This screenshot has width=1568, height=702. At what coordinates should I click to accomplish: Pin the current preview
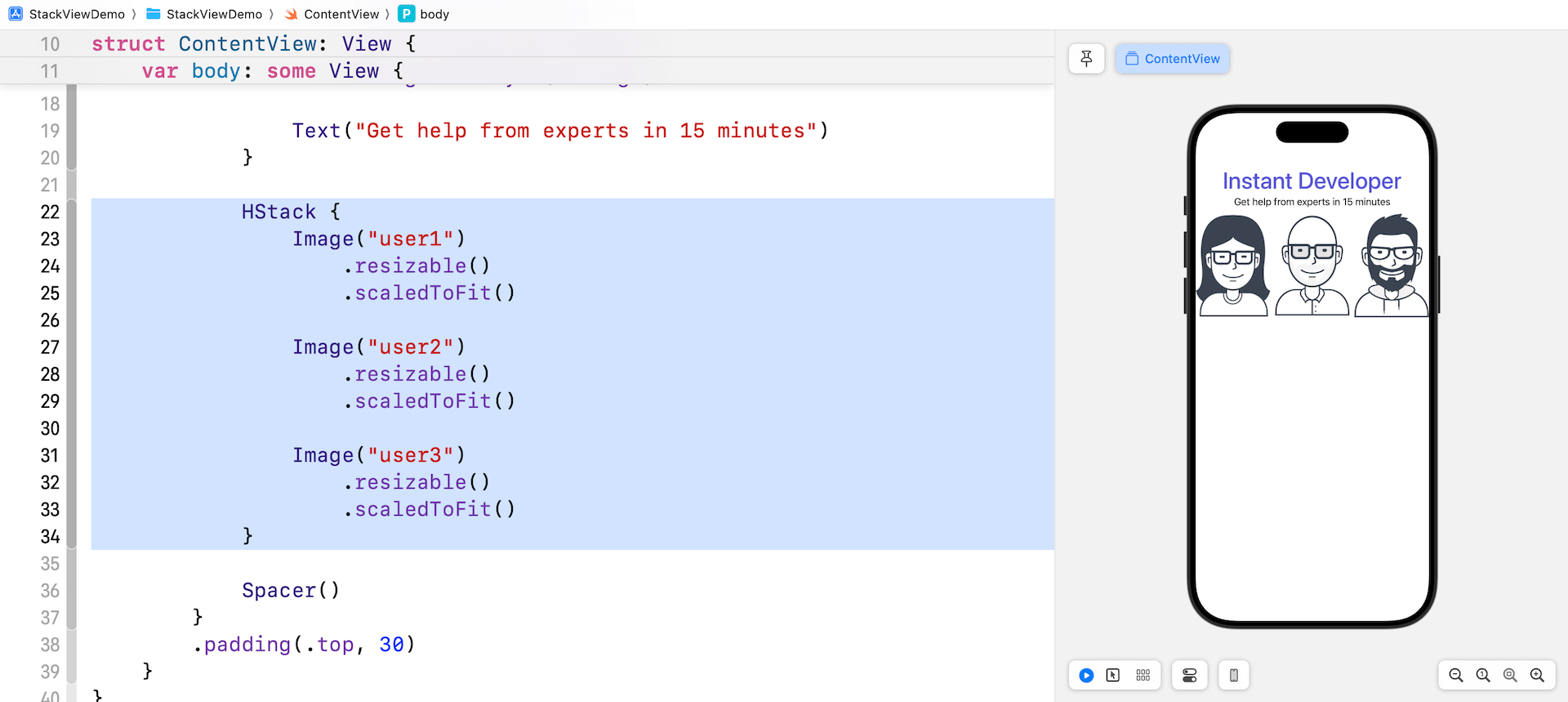(x=1086, y=59)
